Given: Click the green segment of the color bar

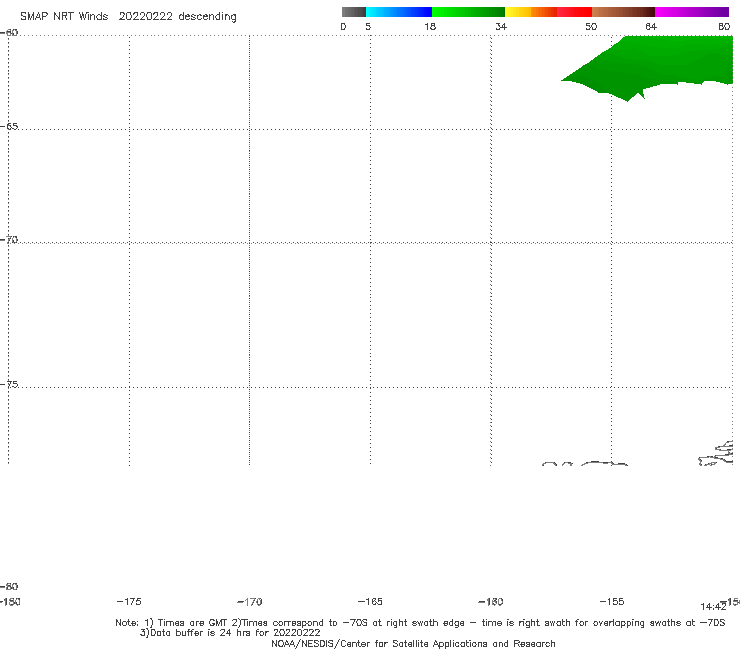Looking at the screenshot, I should 468,12.
